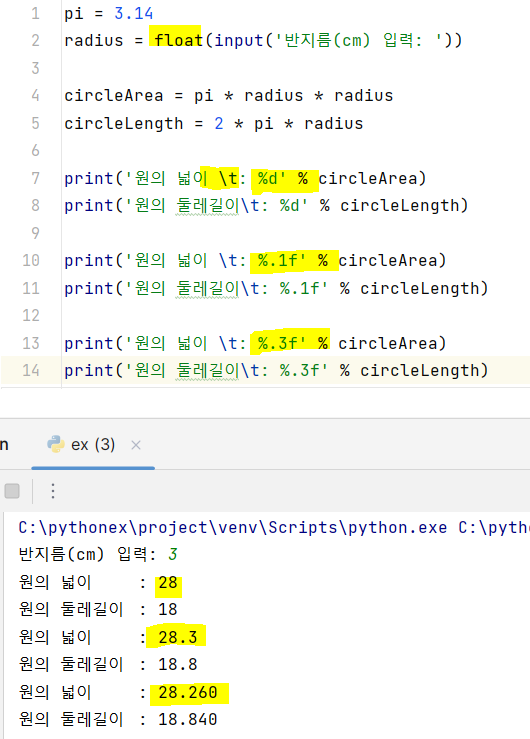Click the highlighted 28.3 output value
Viewport: 530px width, 739px height.
(178, 637)
